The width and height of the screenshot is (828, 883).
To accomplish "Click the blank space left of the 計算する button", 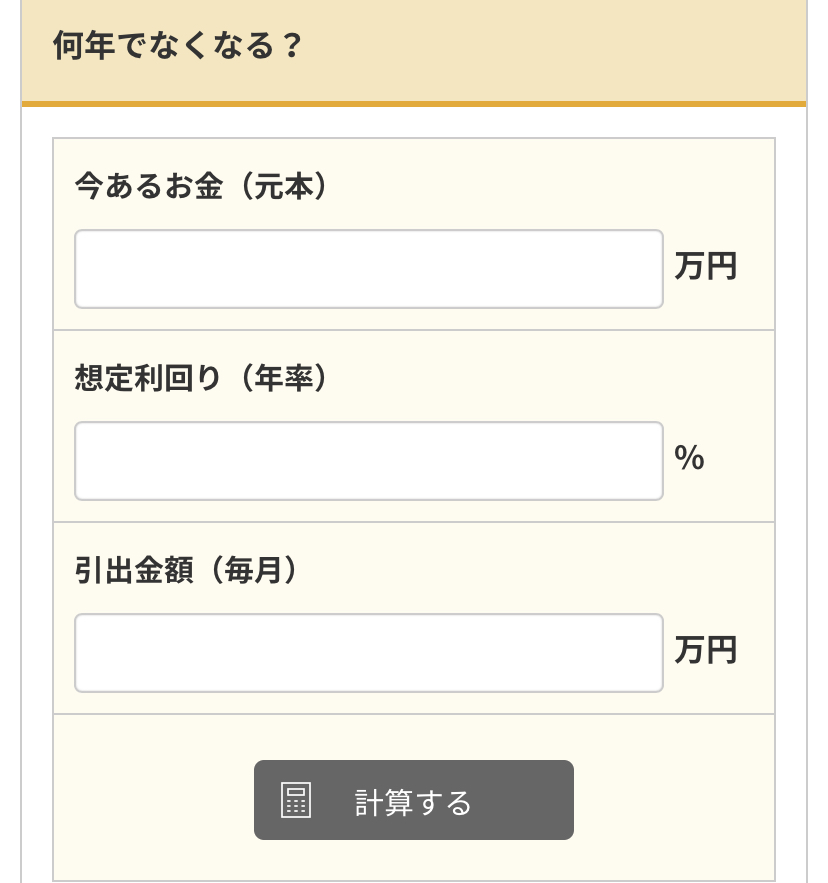I will click(154, 800).
